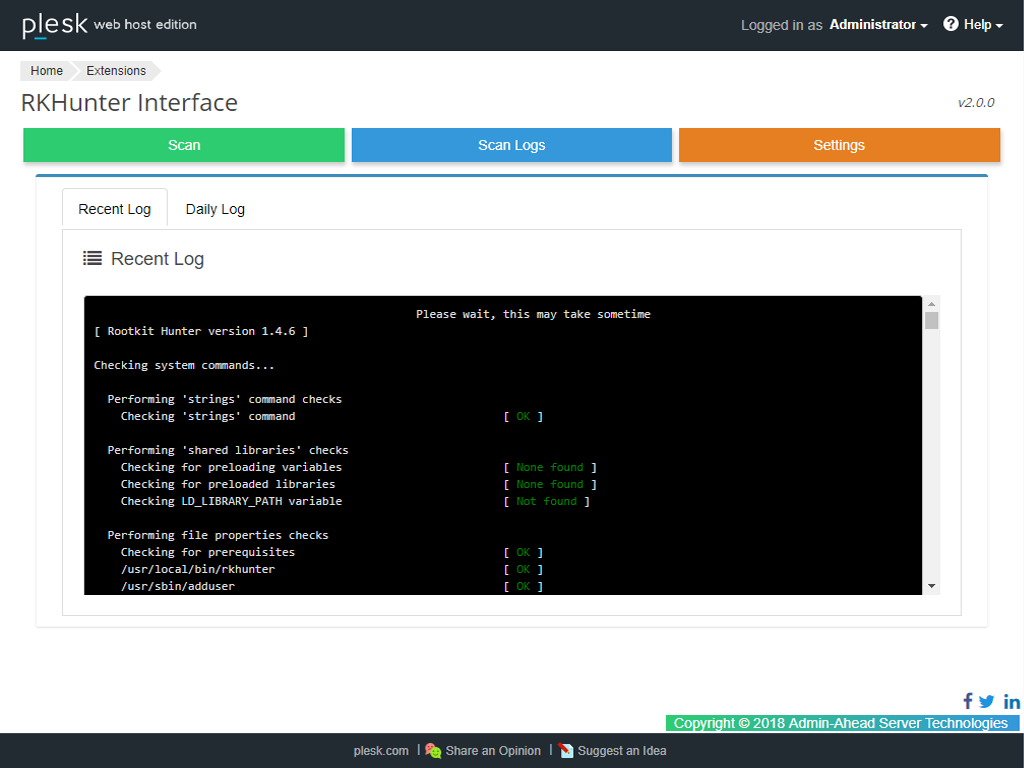This screenshot has width=1024, height=768.
Task: Go to Extensions breadcrumb
Action: [116, 71]
